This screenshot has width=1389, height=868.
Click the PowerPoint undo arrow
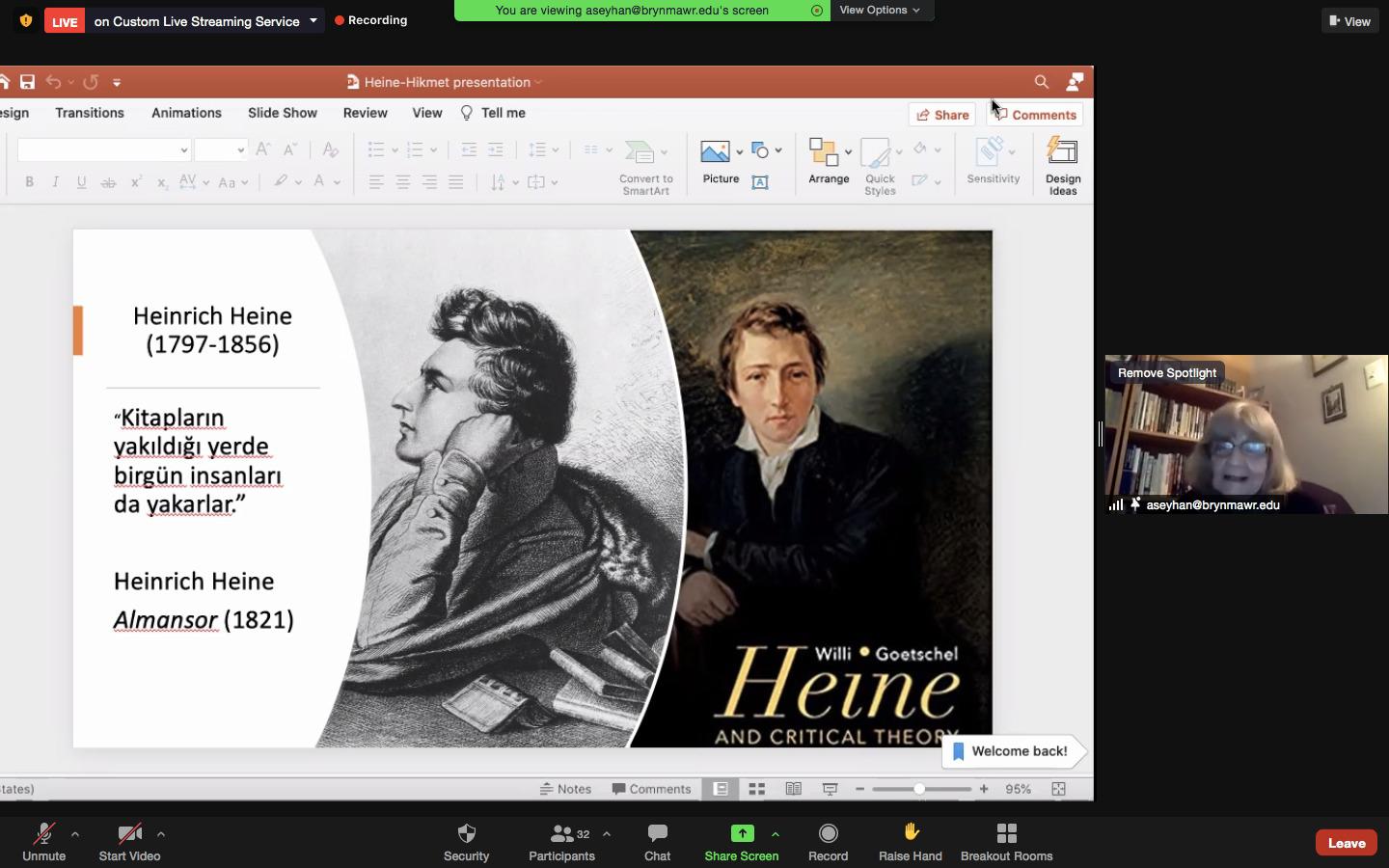click(x=54, y=82)
